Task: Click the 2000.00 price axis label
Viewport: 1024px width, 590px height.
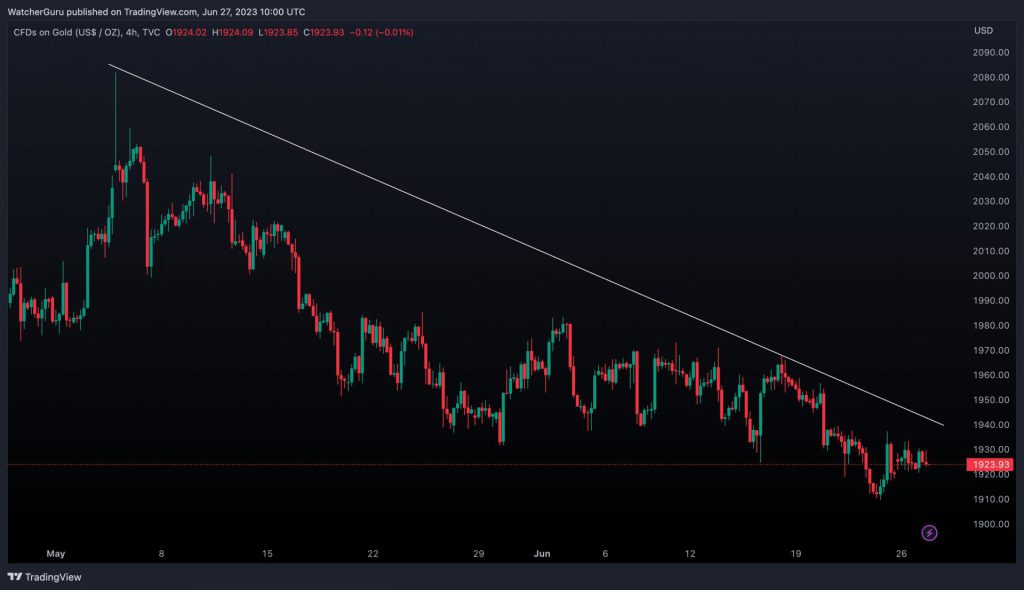Action: [x=991, y=276]
